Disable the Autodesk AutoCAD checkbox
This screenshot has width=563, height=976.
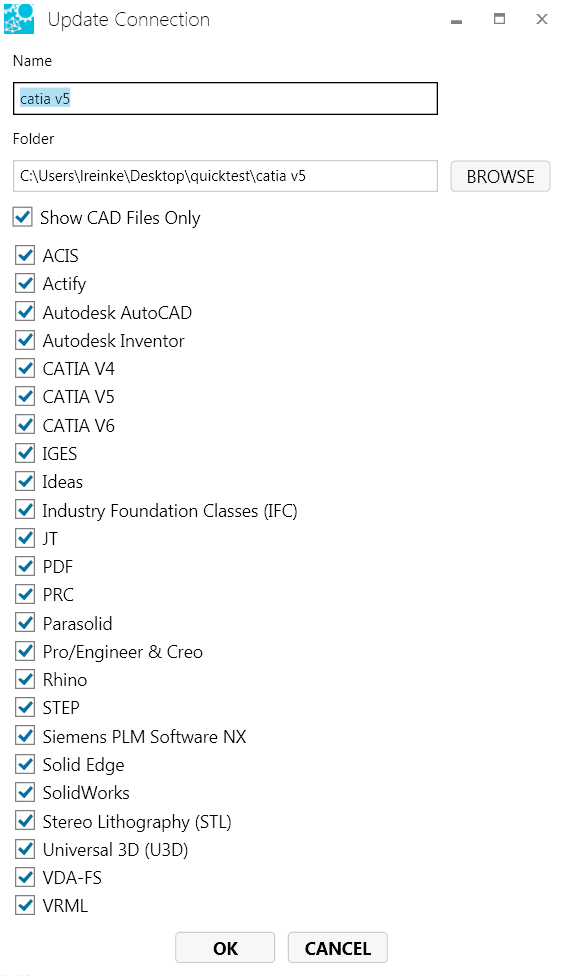(25, 312)
